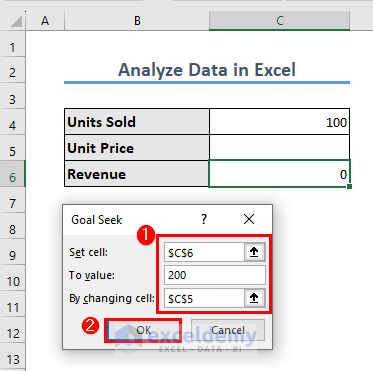Cancel the Goal Seek dialog
Image resolution: width=373 pixels, height=371 pixels.
(x=228, y=330)
